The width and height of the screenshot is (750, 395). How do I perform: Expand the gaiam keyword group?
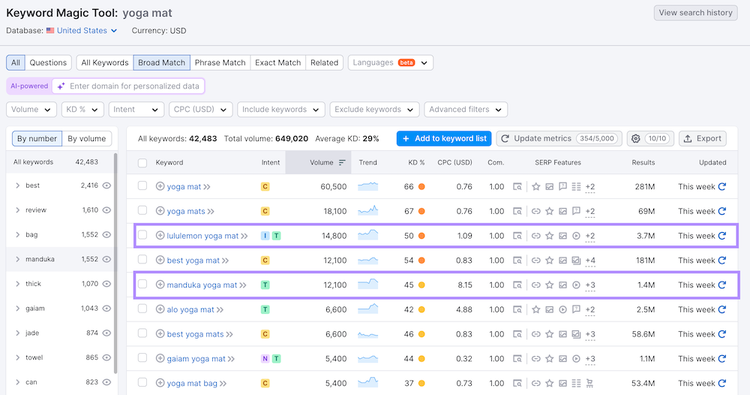point(18,308)
